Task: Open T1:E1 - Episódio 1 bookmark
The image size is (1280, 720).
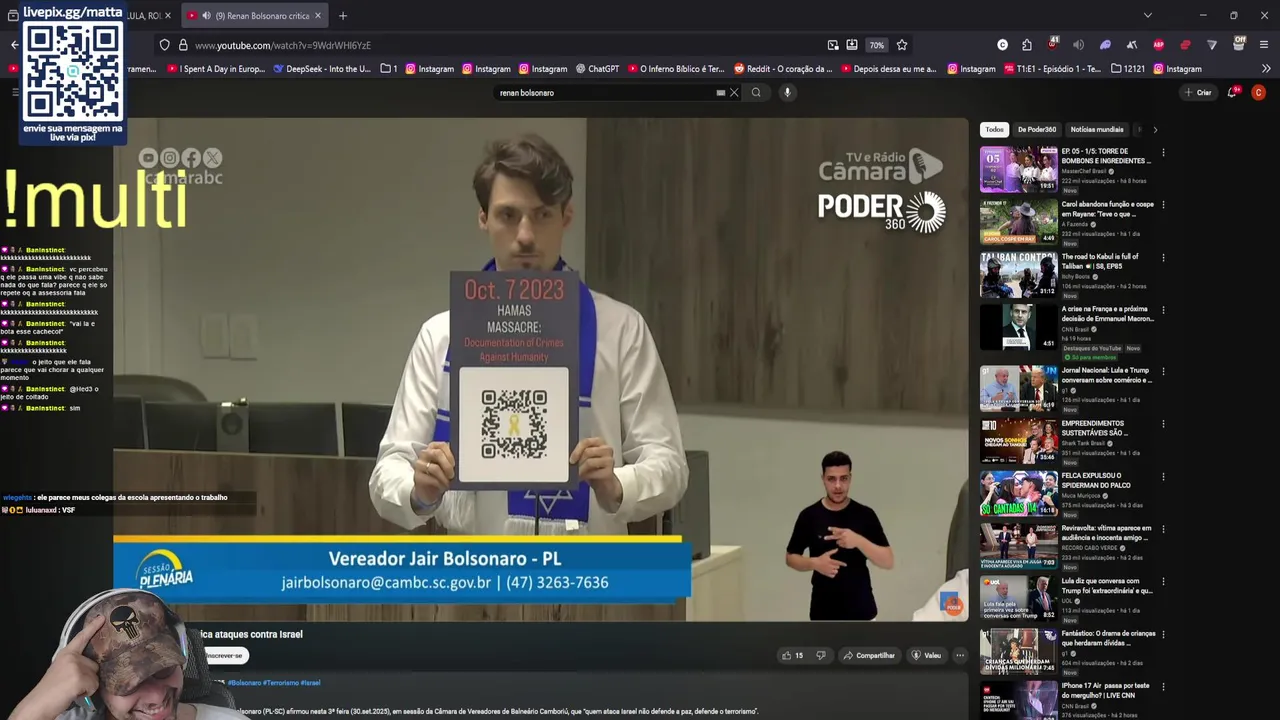Action: [x=1052, y=69]
